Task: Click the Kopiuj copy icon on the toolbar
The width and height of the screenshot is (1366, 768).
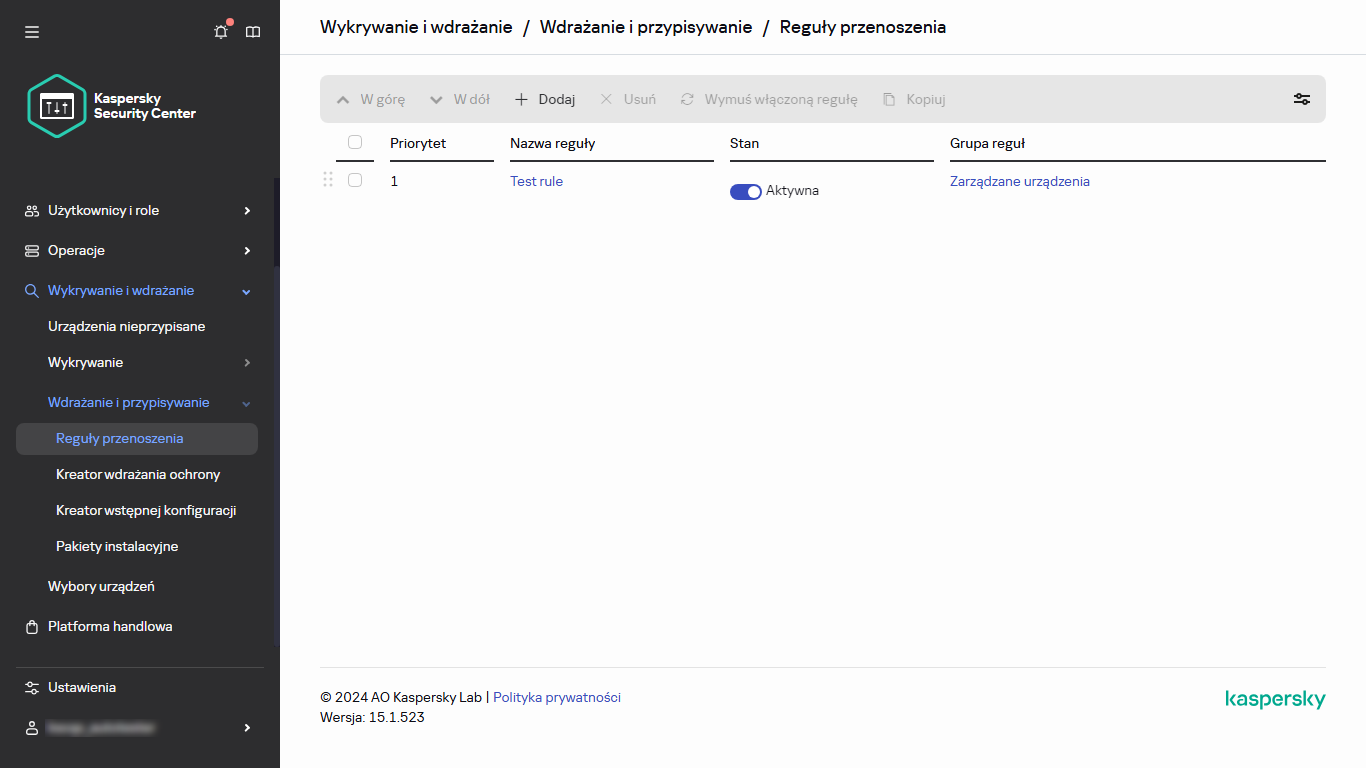Action: tap(889, 98)
